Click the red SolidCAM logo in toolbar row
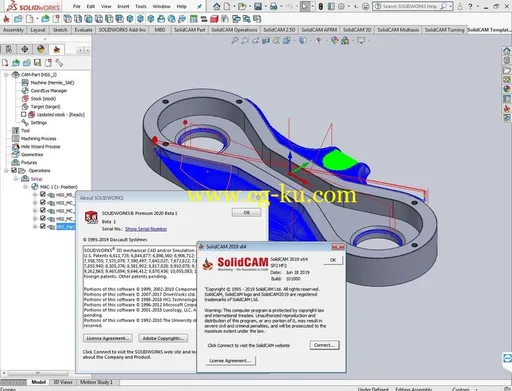Image resolution: width=512 pixels, height=391 pixels. [6, 19]
